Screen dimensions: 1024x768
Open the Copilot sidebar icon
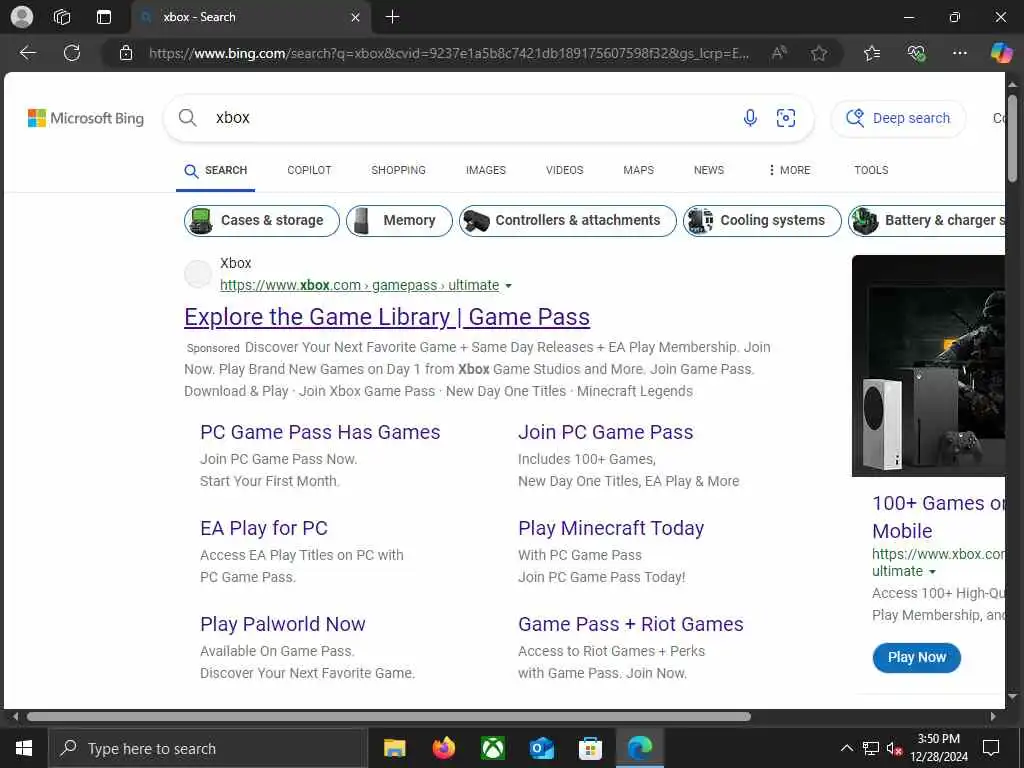point(1001,53)
